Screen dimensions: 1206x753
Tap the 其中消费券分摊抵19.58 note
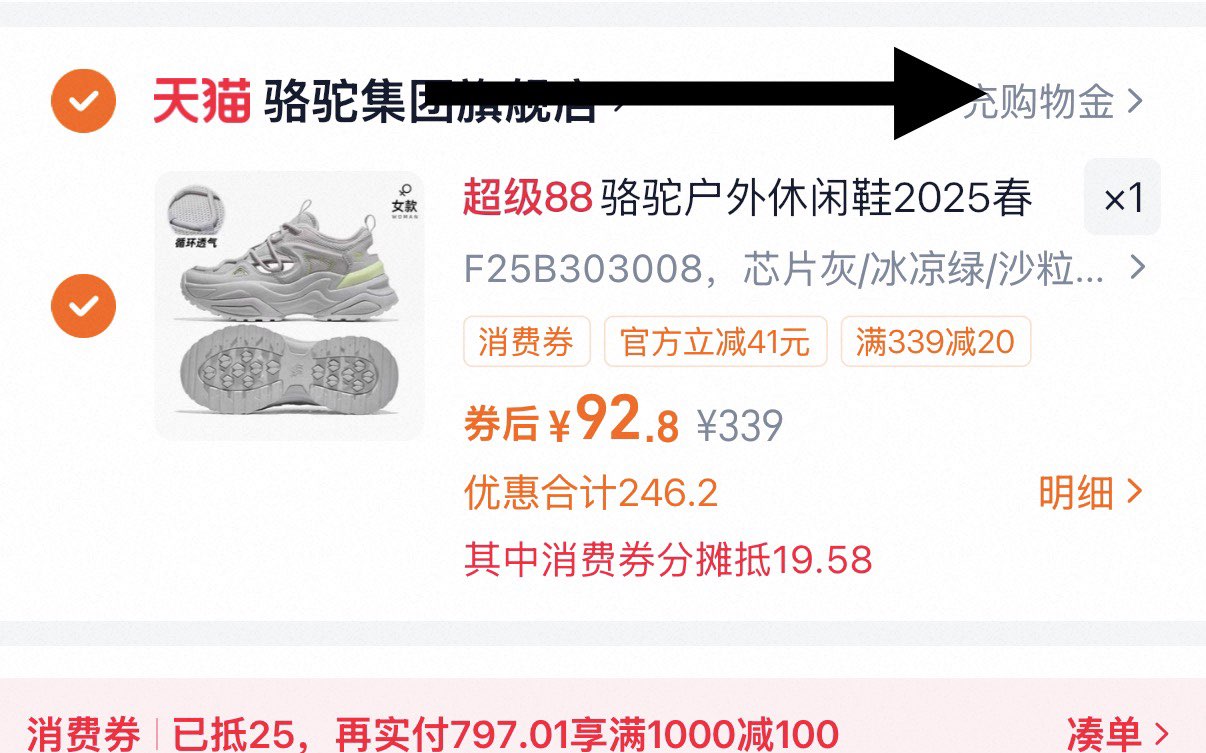click(668, 559)
